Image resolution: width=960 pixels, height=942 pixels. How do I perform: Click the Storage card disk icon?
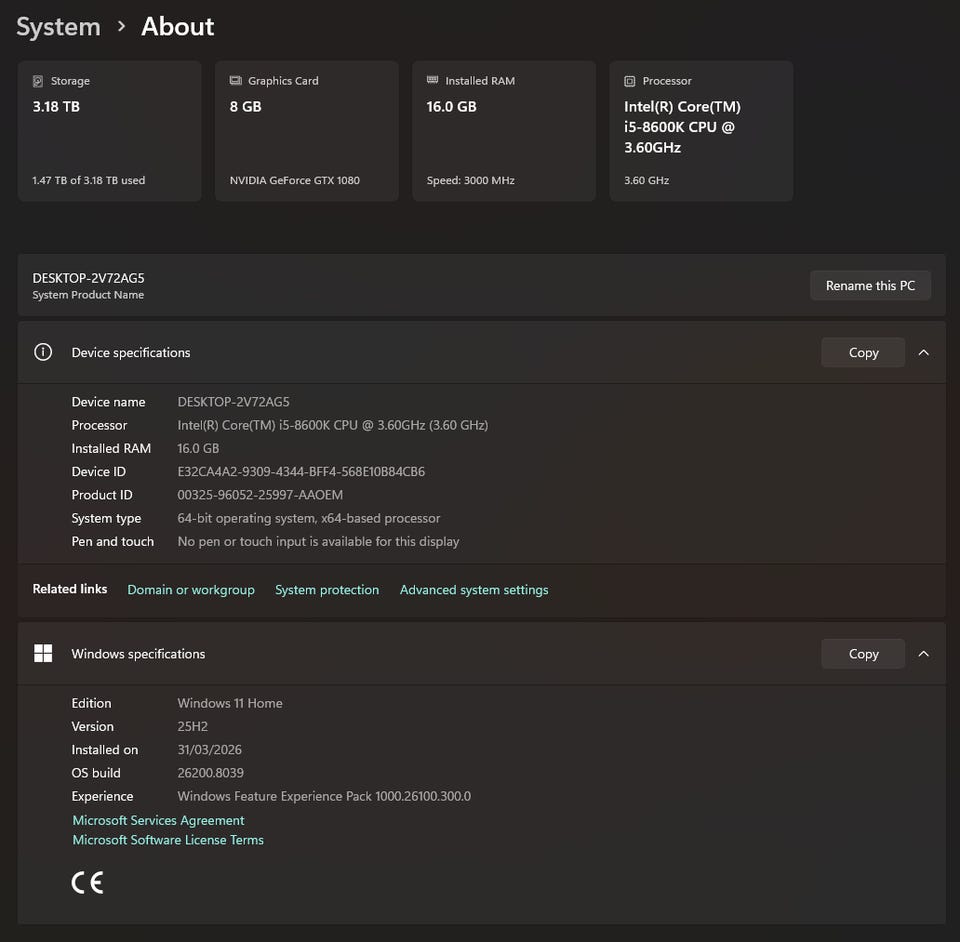pos(38,81)
